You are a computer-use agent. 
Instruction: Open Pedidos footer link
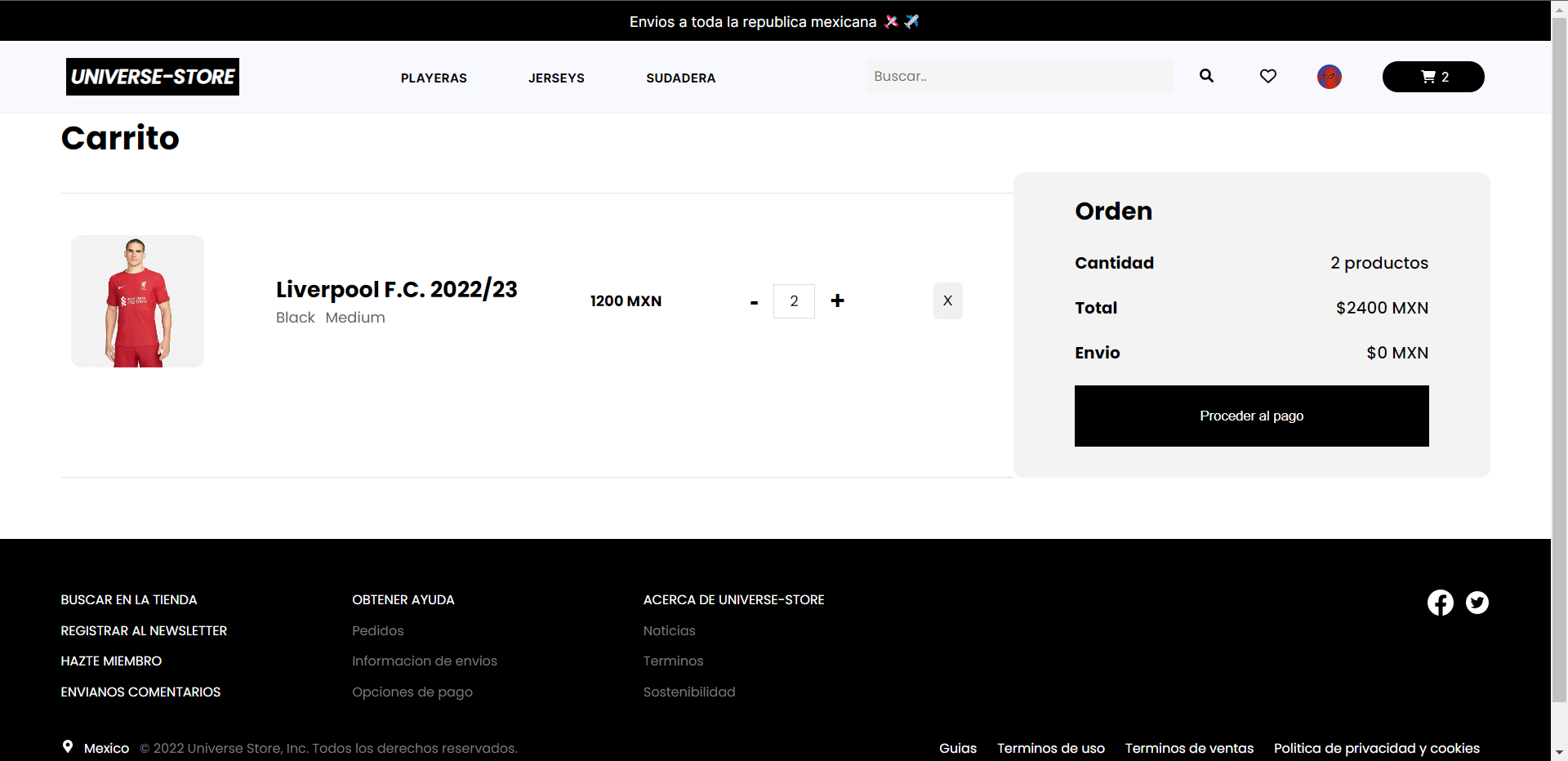[x=378, y=630]
